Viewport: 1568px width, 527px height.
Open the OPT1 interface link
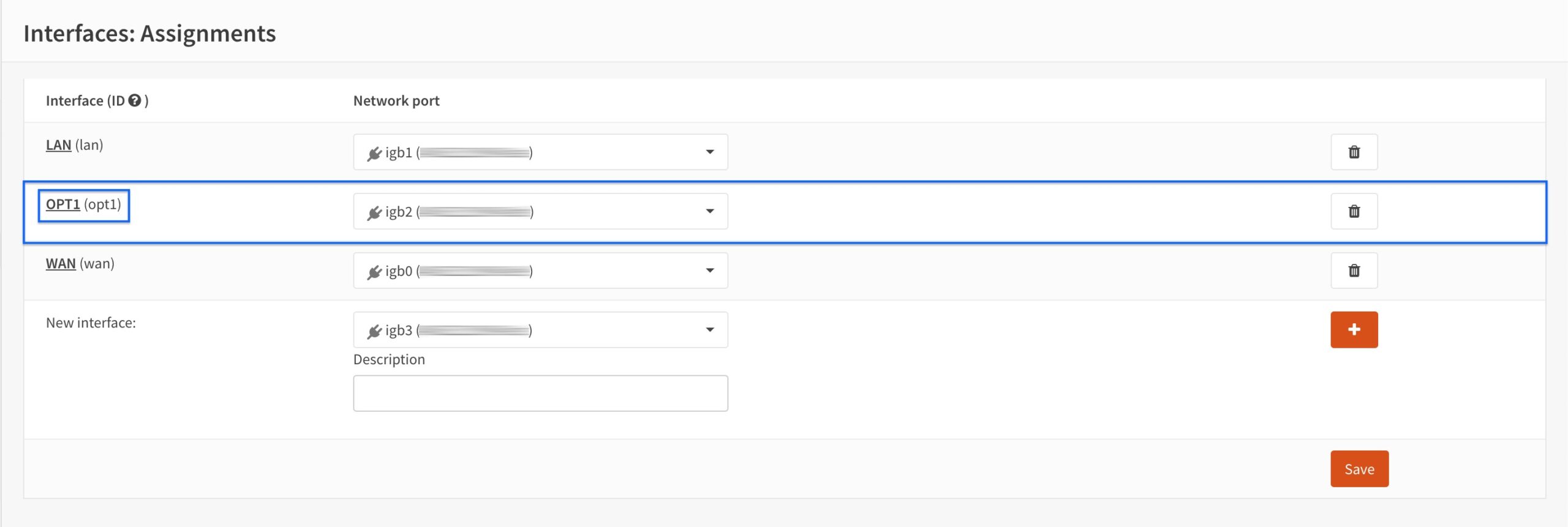[x=63, y=204]
